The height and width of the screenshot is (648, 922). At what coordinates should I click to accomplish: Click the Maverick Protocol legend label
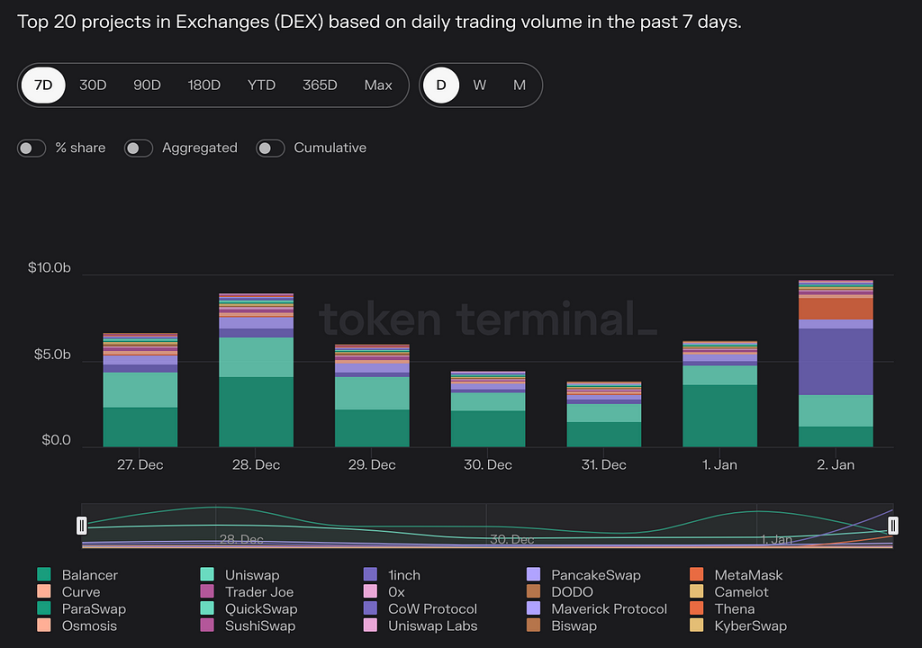point(609,609)
